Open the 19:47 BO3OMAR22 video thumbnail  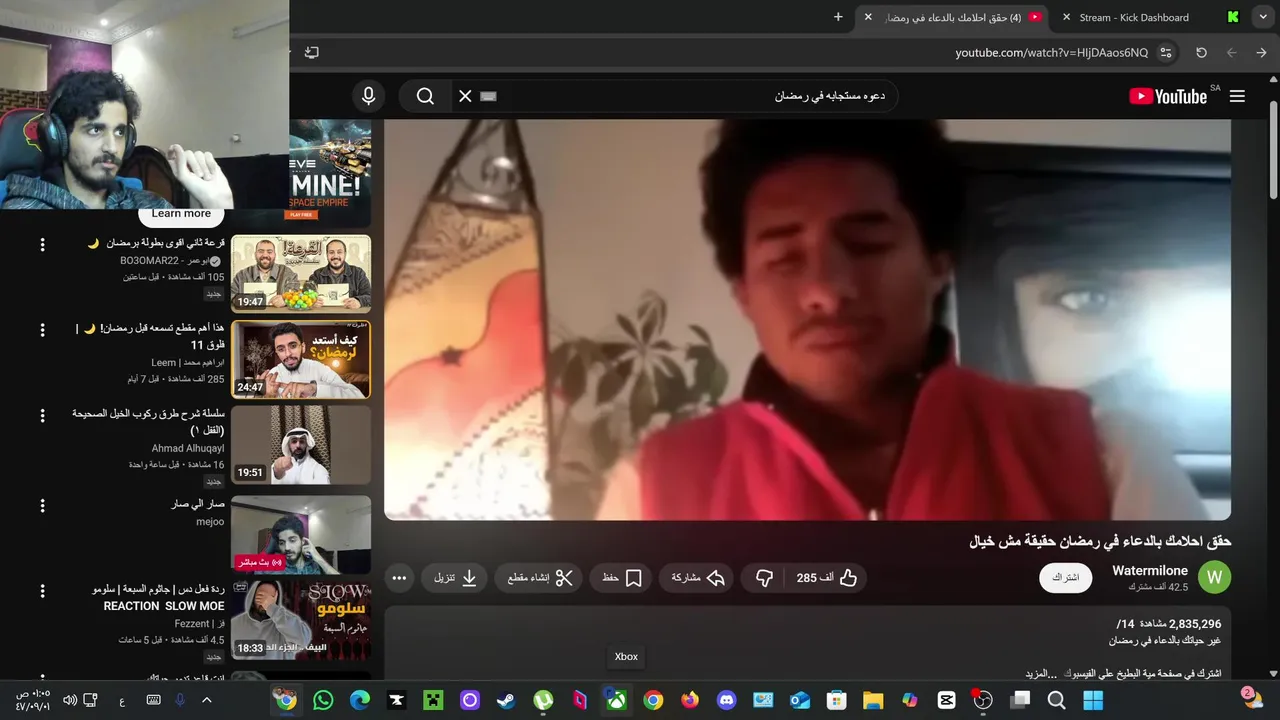tap(301, 273)
